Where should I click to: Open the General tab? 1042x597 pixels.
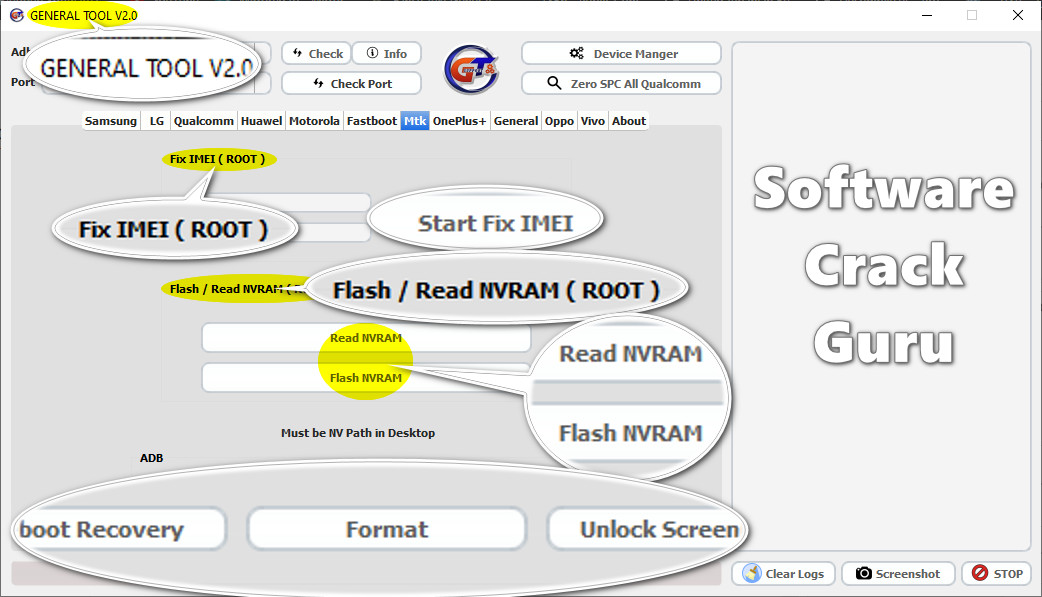(516, 121)
